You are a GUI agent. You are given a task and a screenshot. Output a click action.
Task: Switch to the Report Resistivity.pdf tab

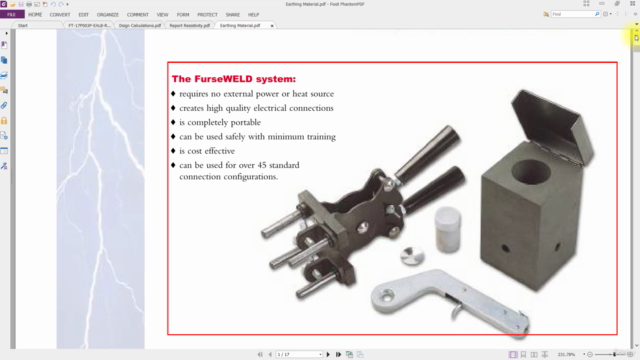click(190, 25)
